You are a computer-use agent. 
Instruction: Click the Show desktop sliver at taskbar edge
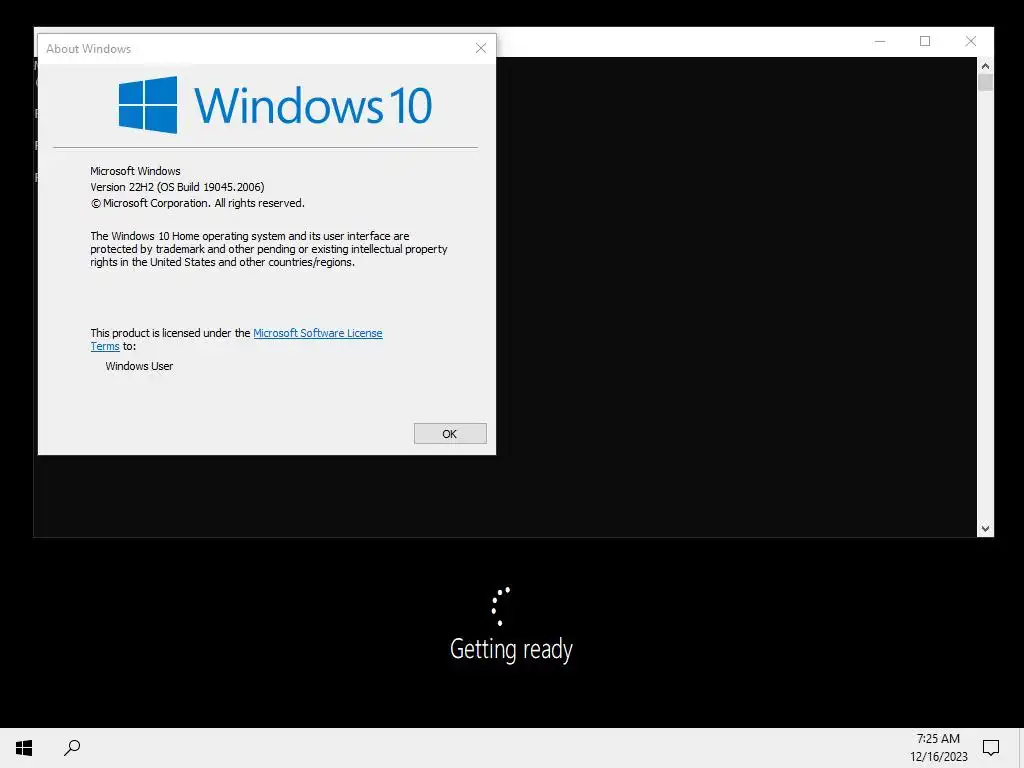tap(1021, 748)
